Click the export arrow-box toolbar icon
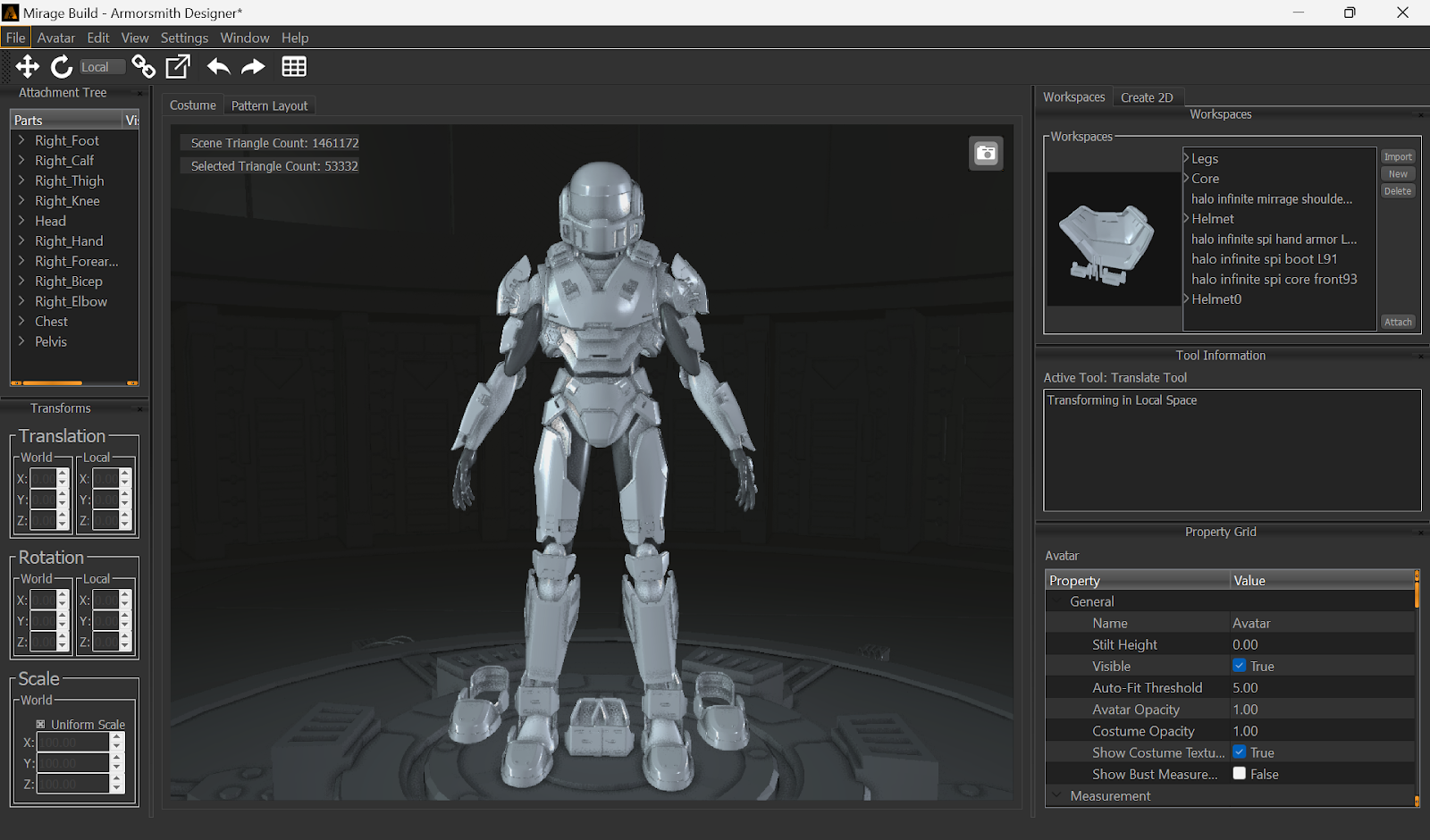Image resolution: width=1430 pixels, height=840 pixels. pos(178,66)
